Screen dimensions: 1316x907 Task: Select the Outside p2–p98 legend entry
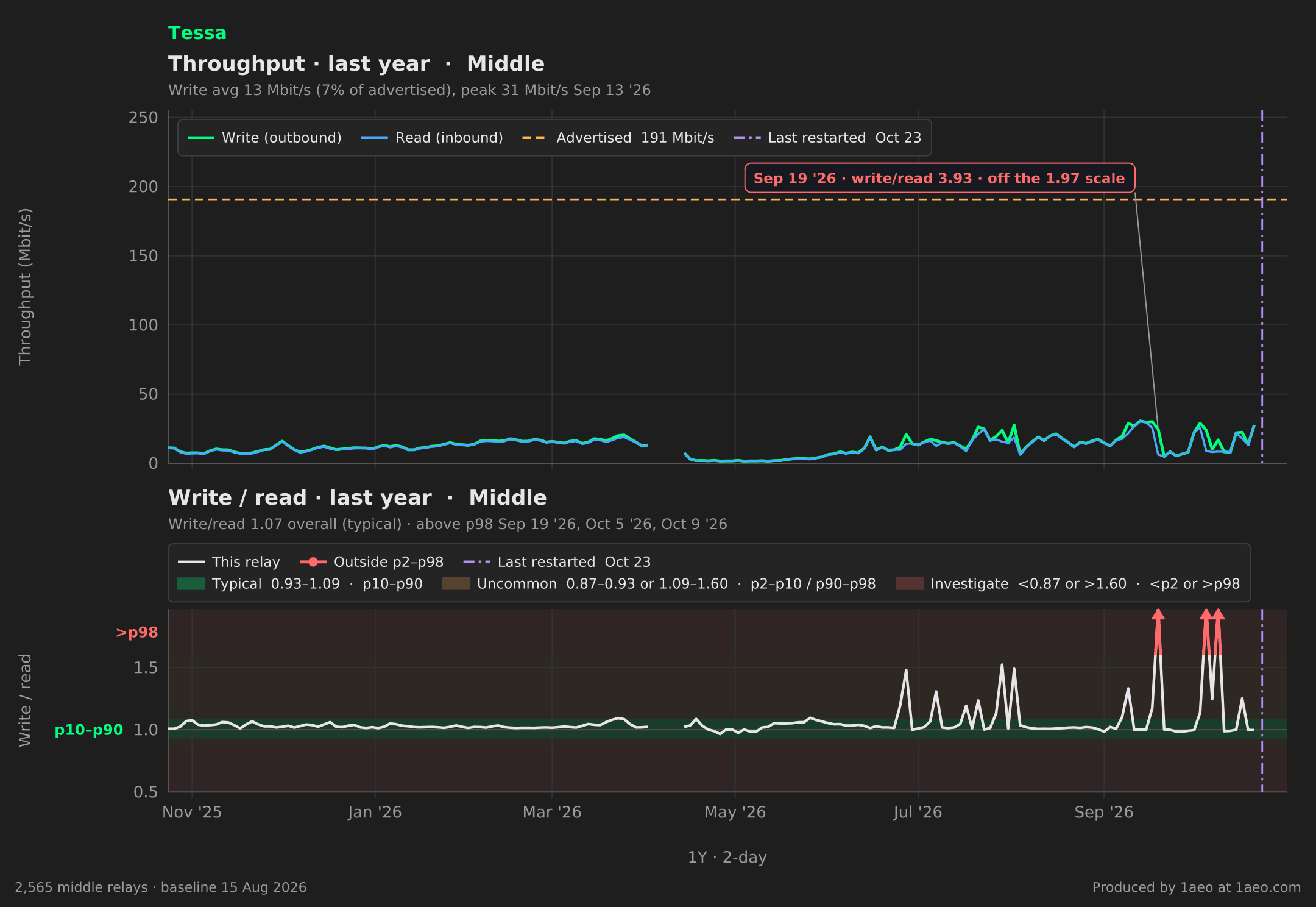372,562
